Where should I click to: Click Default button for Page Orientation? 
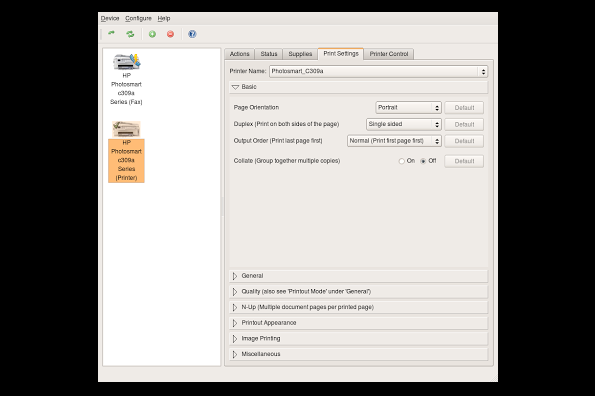[464, 108]
